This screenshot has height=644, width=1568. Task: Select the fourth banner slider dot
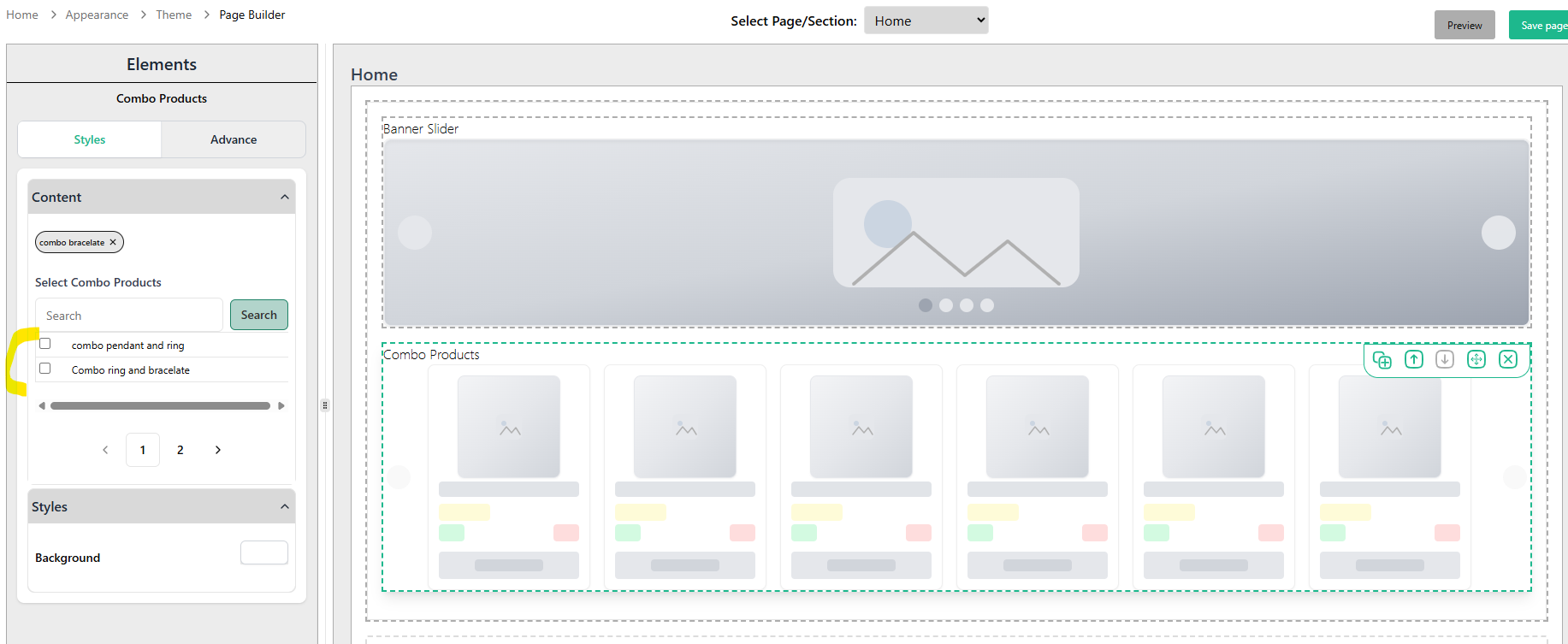pos(987,305)
